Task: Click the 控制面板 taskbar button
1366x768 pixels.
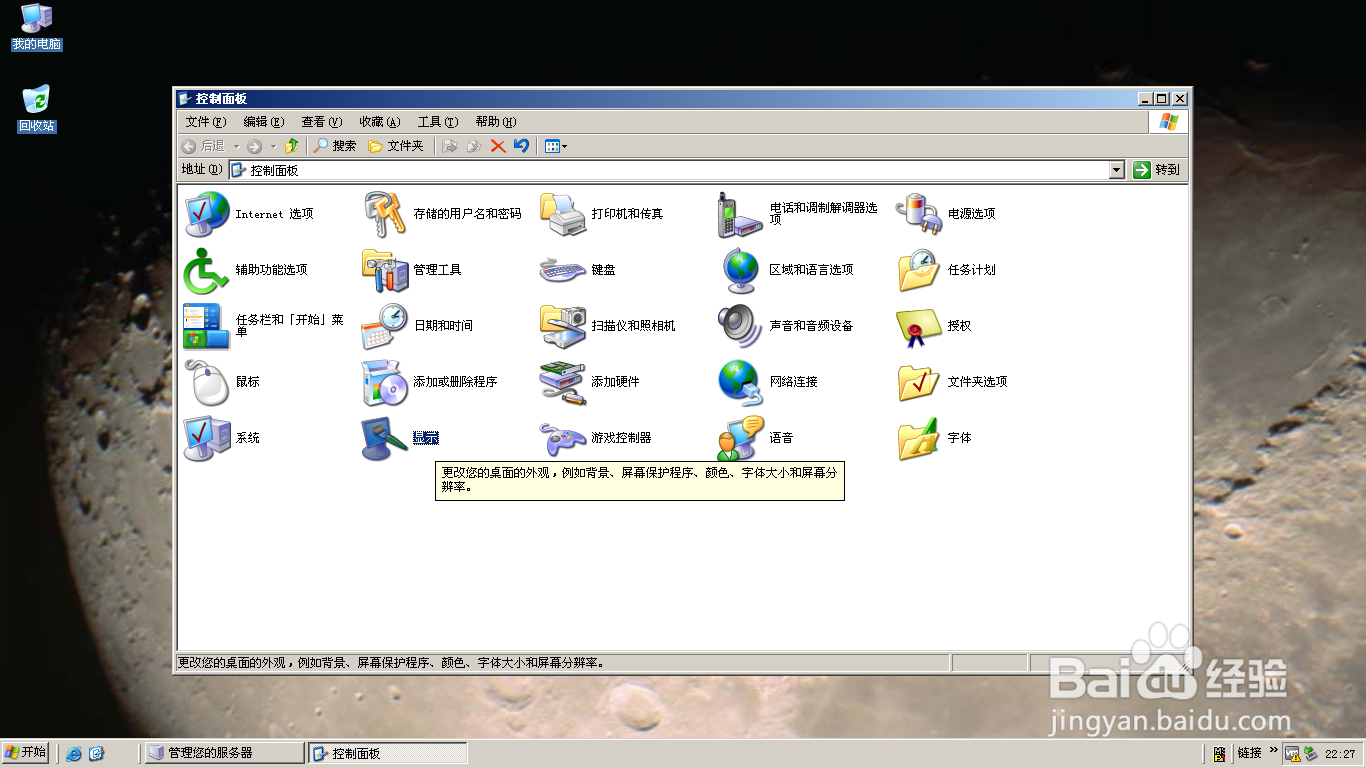Action: tap(388, 753)
